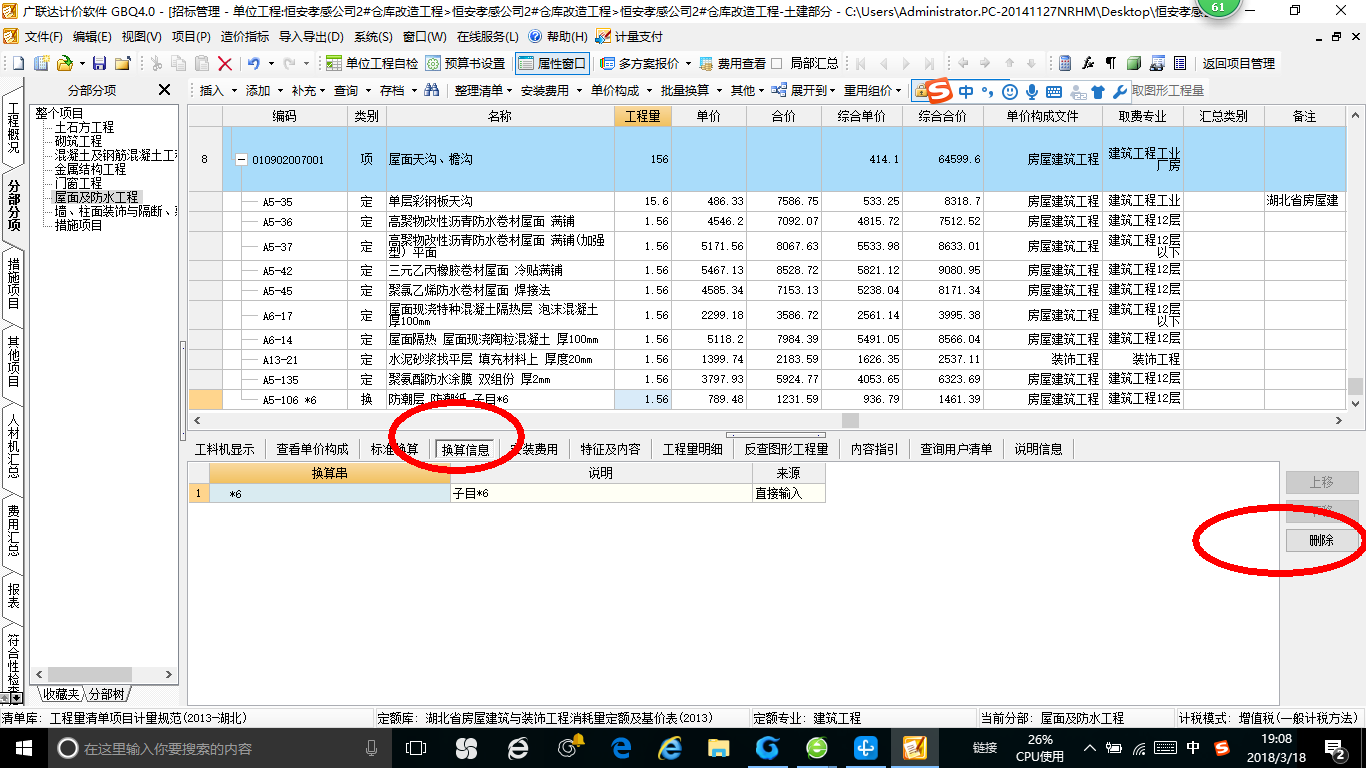The image size is (1366, 768).
Task: Click the Sogou skin shirt icon
Action: tap(1098, 91)
